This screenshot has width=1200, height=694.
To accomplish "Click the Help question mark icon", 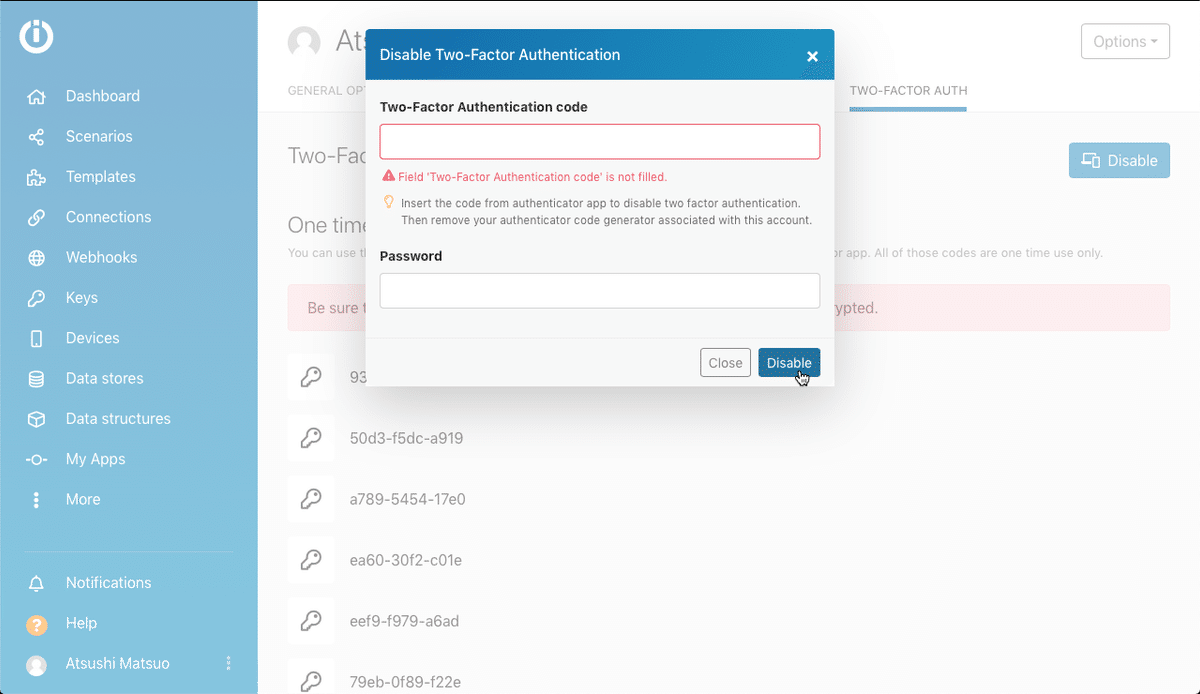I will (37, 624).
